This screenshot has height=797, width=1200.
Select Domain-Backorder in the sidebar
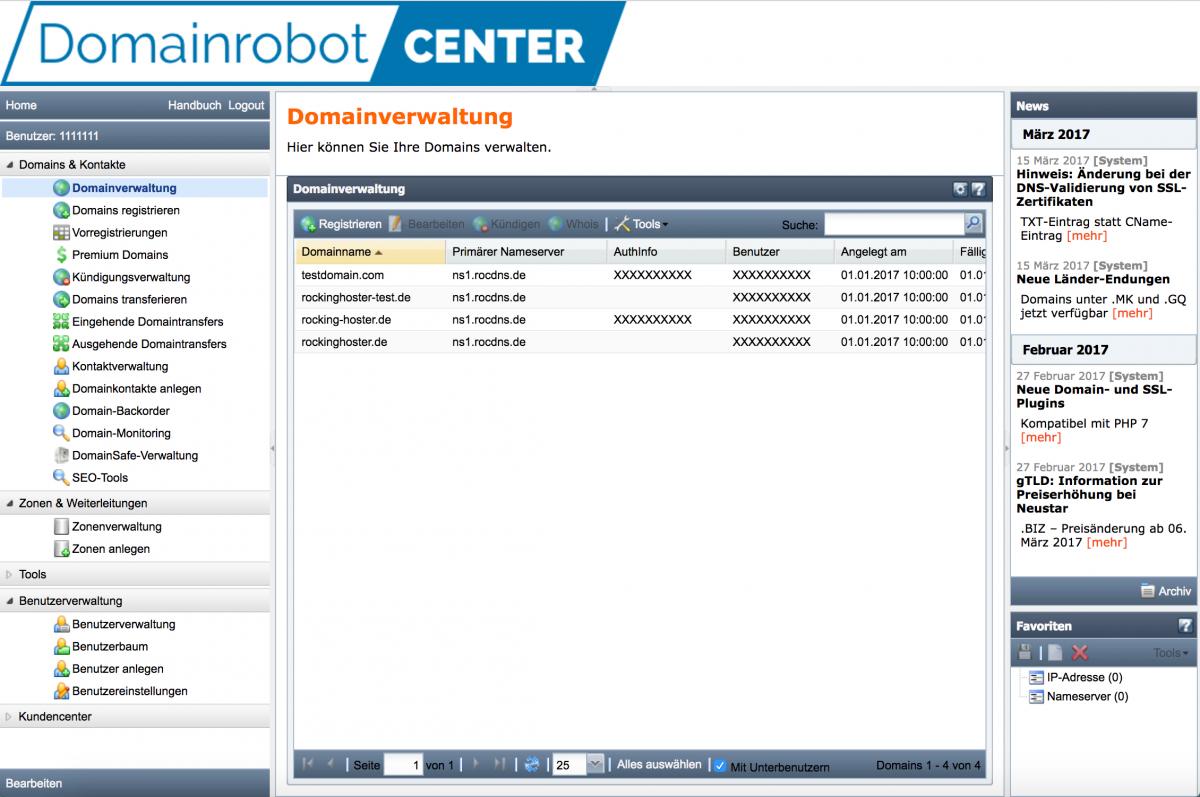pyautogui.click(x=121, y=411)
